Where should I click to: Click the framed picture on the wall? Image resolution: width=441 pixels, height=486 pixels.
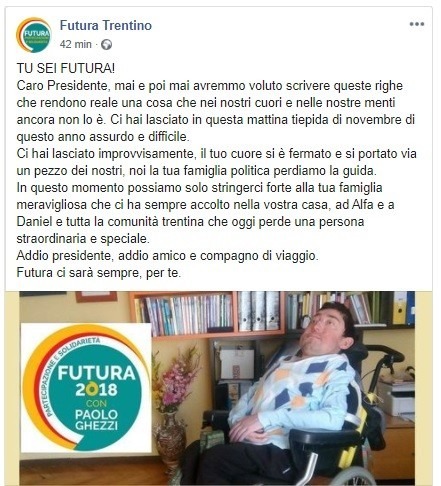(96, 297)
